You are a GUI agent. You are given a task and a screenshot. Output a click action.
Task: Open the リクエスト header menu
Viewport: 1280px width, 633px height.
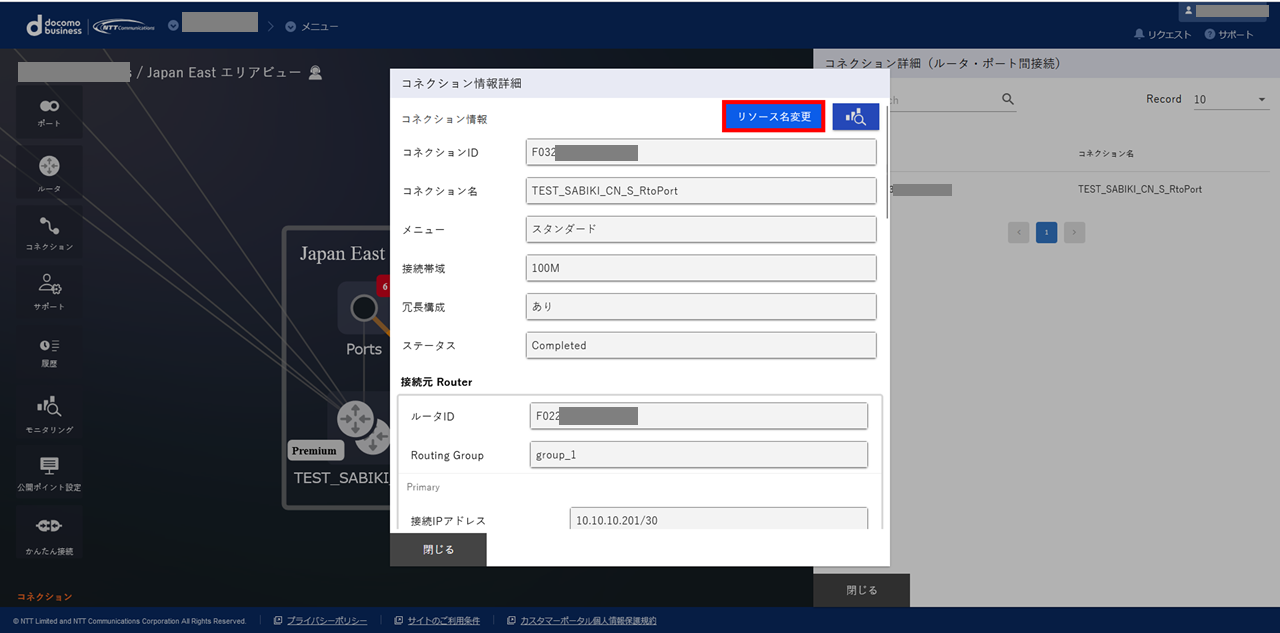tap(1162, 34)
